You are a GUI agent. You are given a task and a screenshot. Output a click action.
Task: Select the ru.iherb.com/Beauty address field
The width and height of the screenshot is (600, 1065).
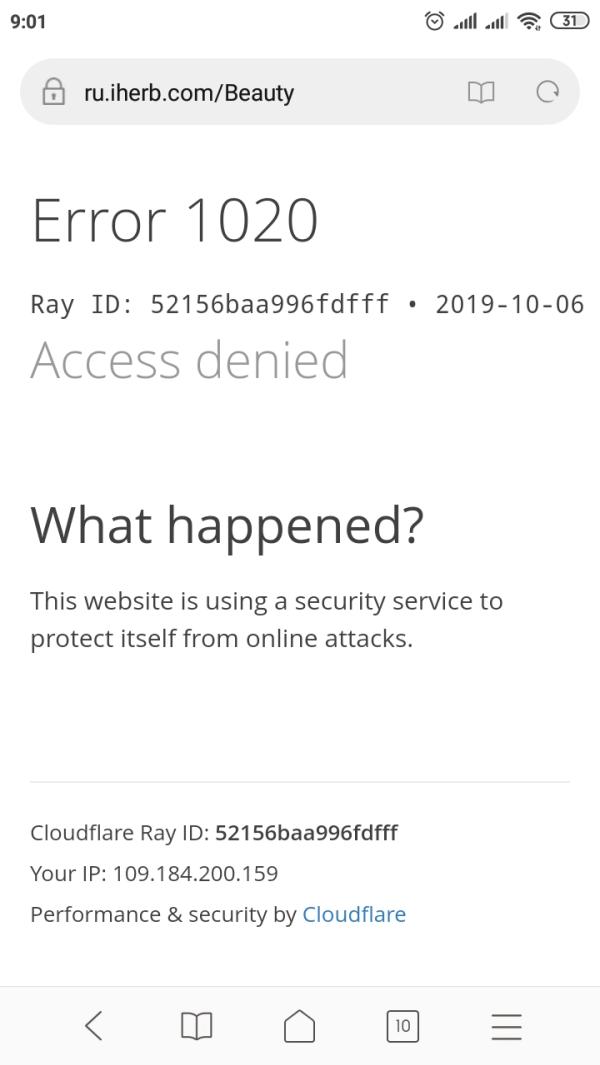coord(300,92)
